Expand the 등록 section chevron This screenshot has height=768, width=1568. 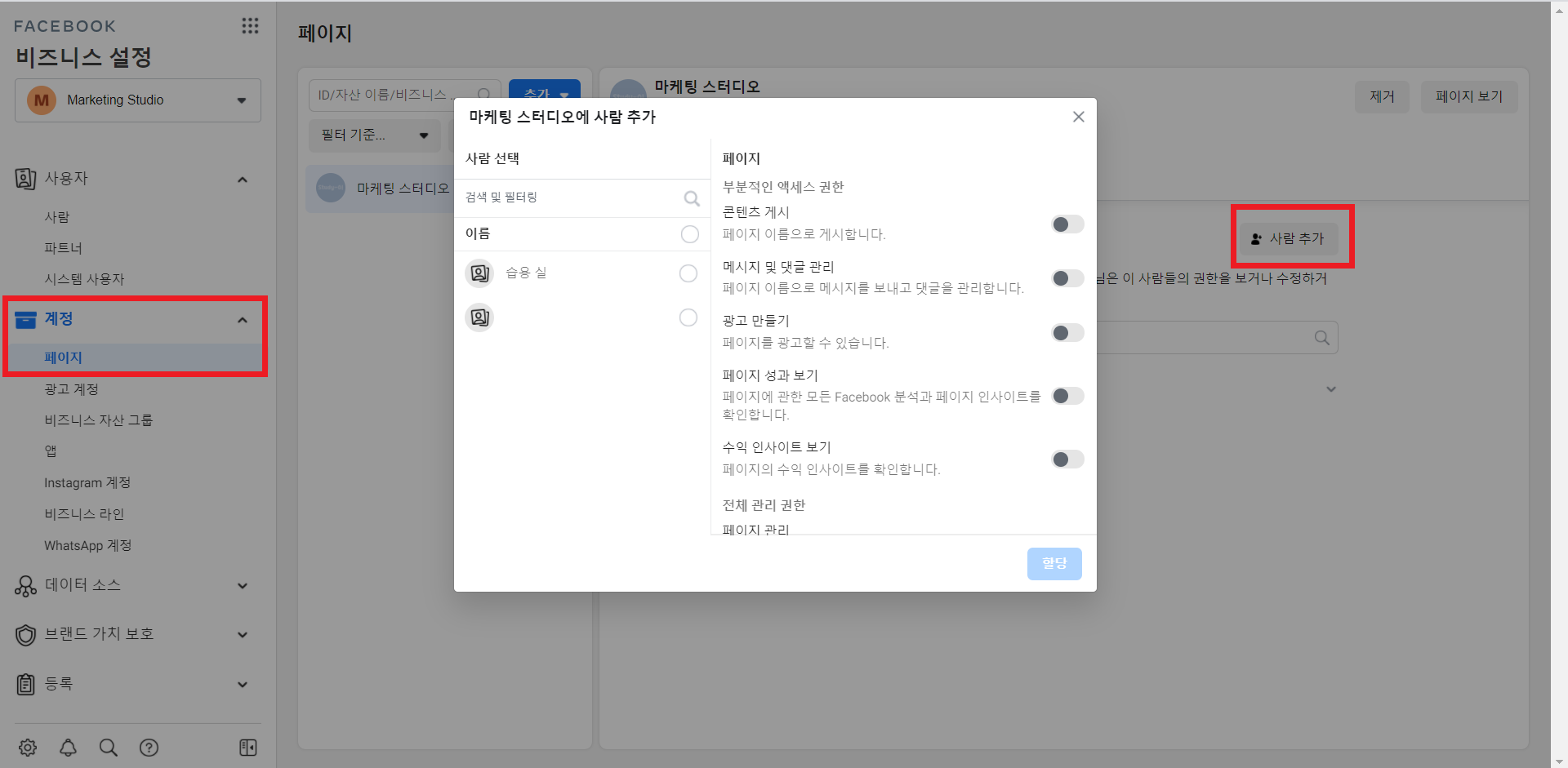[243, 685]
